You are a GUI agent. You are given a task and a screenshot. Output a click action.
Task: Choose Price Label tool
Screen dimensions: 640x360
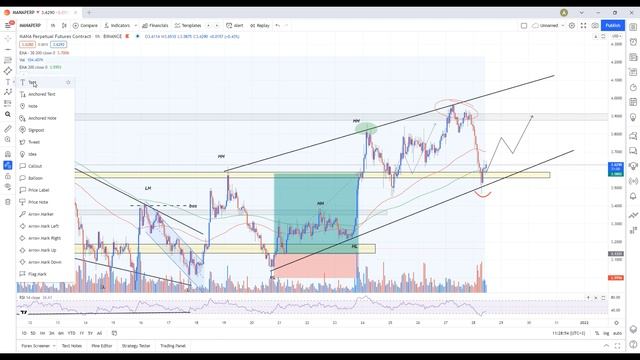[45, 190]
